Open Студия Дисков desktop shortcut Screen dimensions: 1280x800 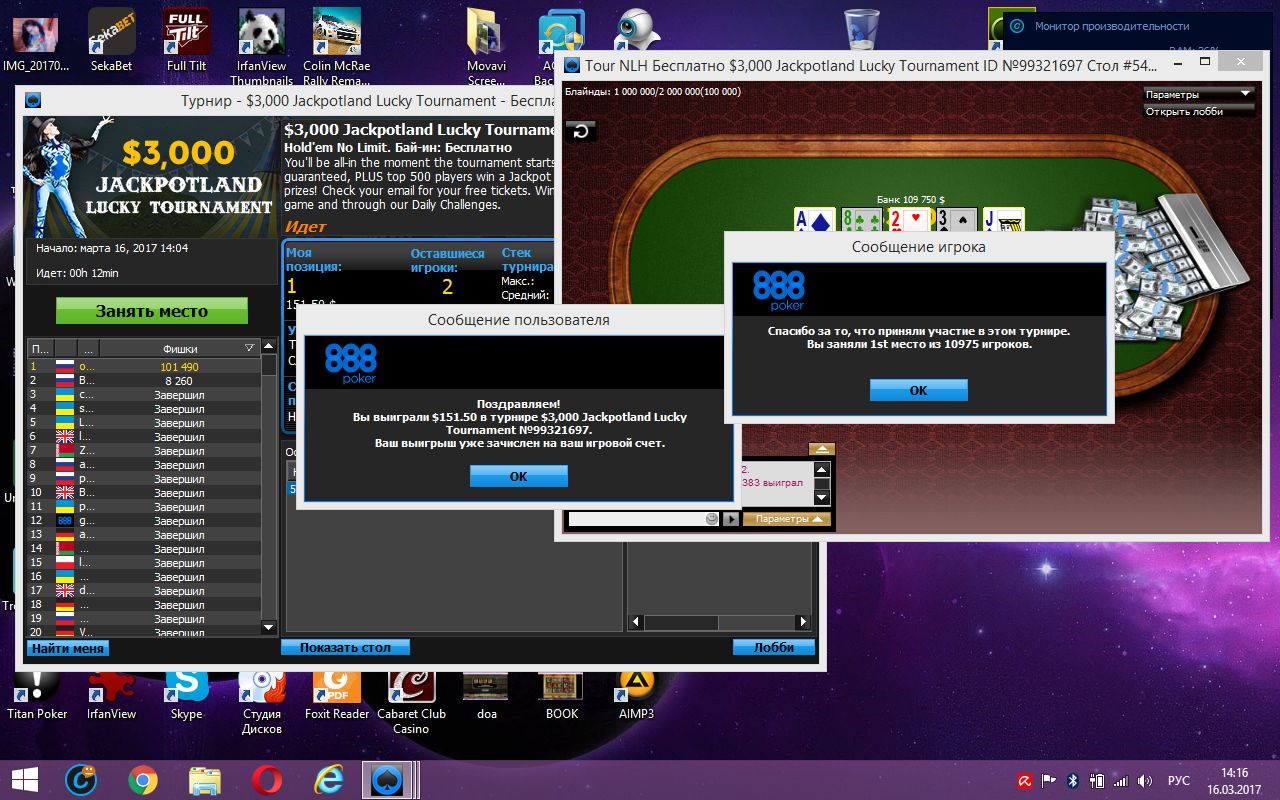click(x=262, y=701)
